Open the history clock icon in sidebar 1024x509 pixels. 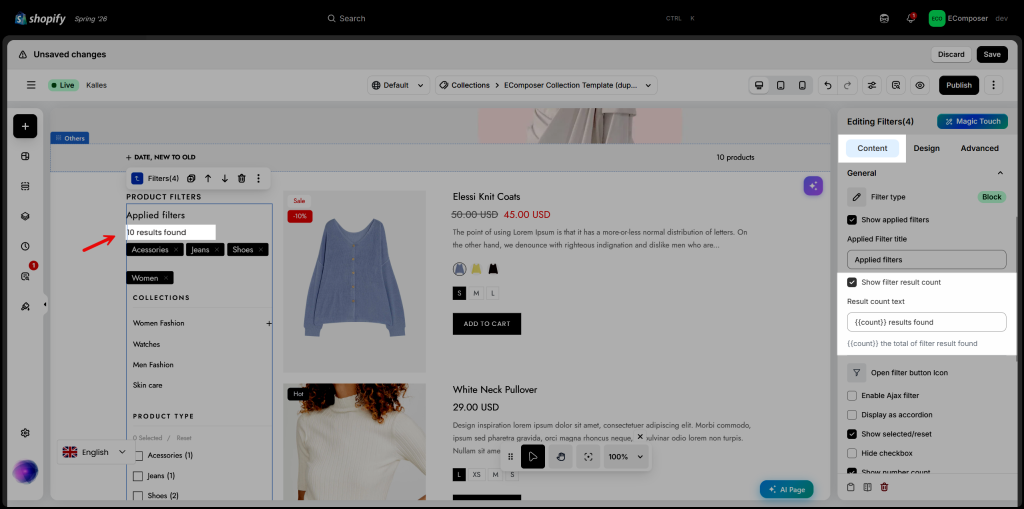click(25, 246)
